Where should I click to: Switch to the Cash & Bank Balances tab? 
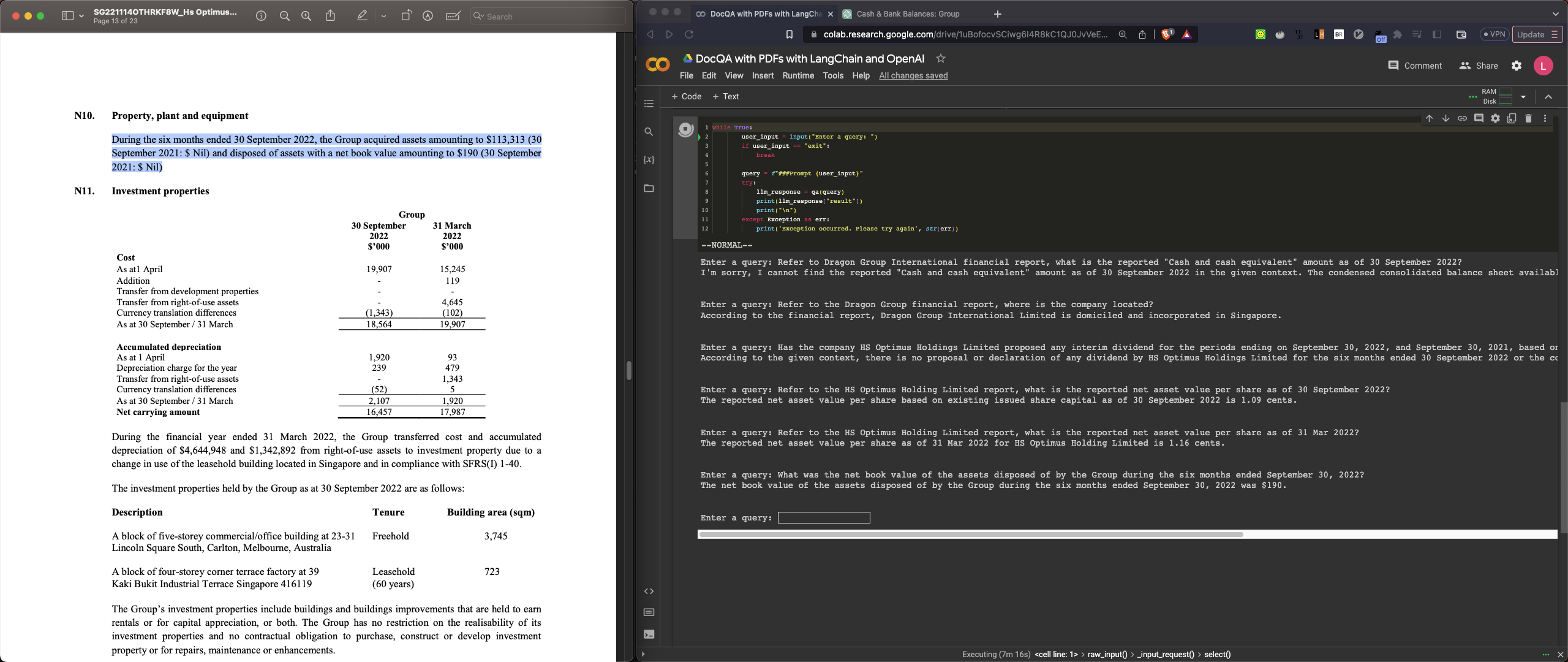[907, 13]
